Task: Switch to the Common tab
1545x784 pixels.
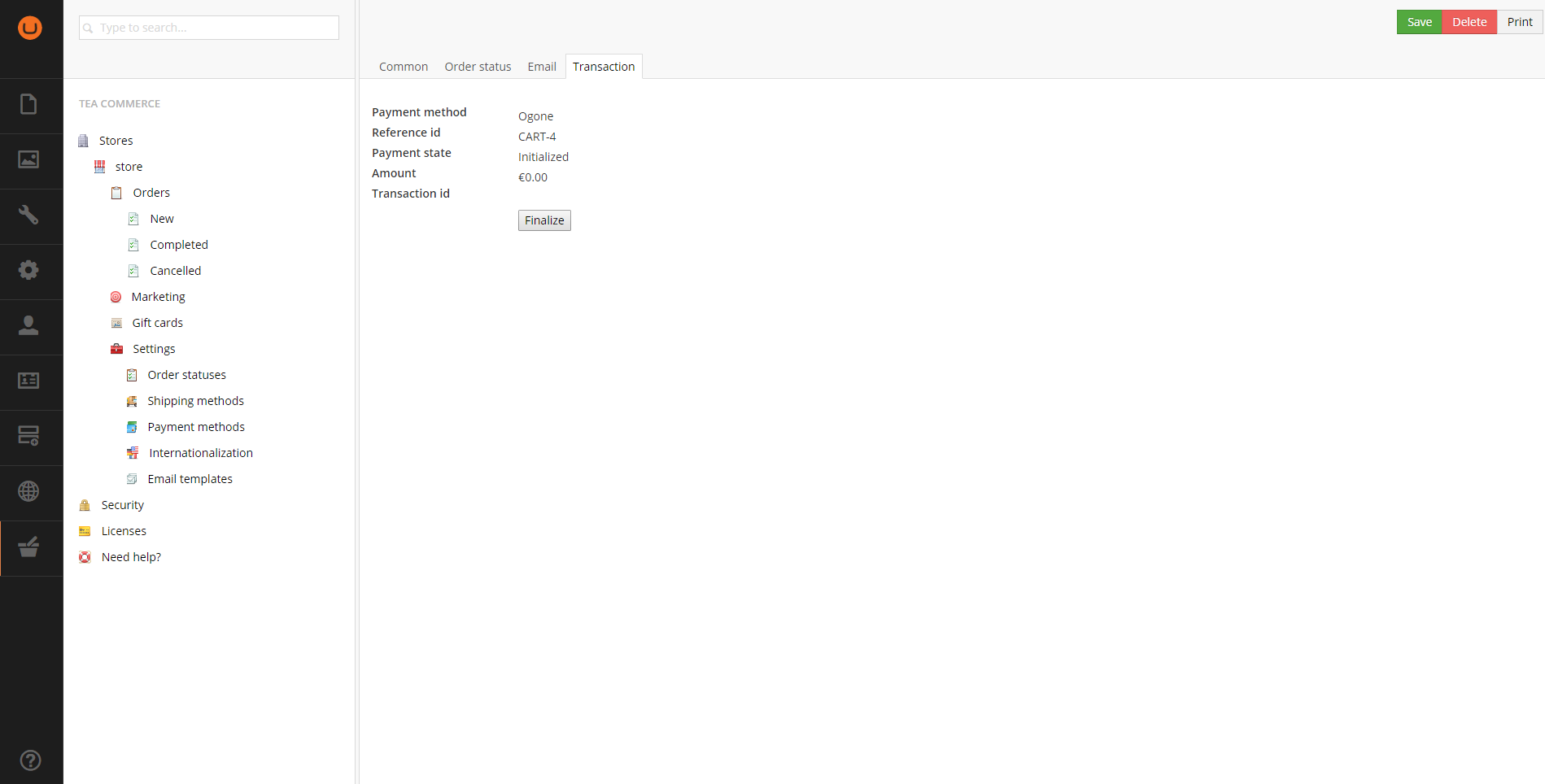Action: click(x=404, y=67)
